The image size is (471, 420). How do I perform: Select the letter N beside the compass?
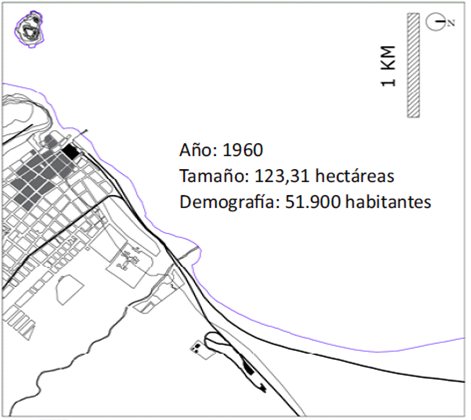click(x=451, y=23)
